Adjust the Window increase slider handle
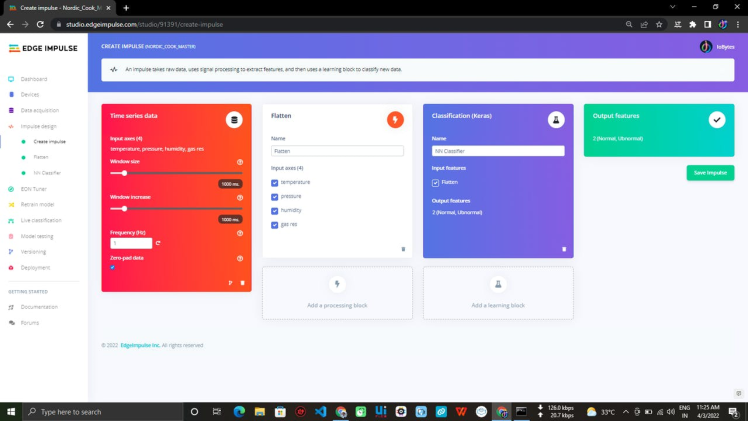This screenshot has height=421, width=748. click(124, 208)
